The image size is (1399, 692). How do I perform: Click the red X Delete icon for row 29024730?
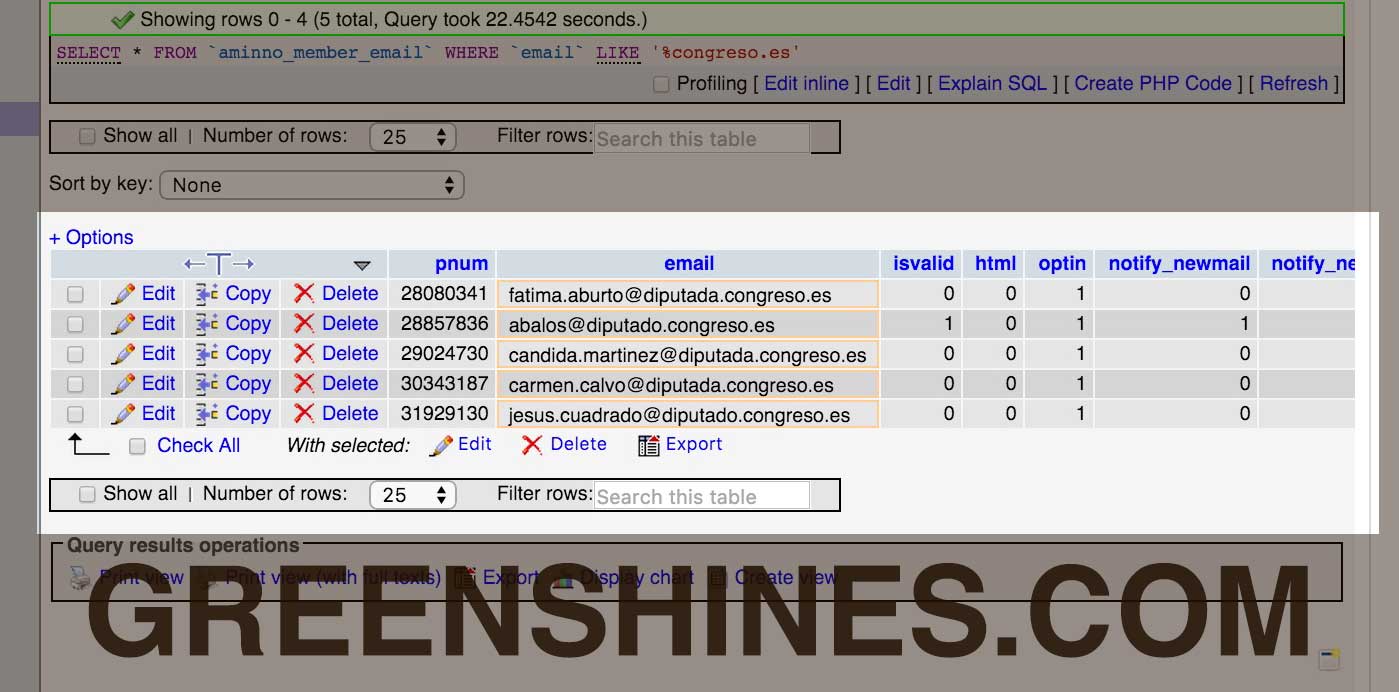coord(304,354)
